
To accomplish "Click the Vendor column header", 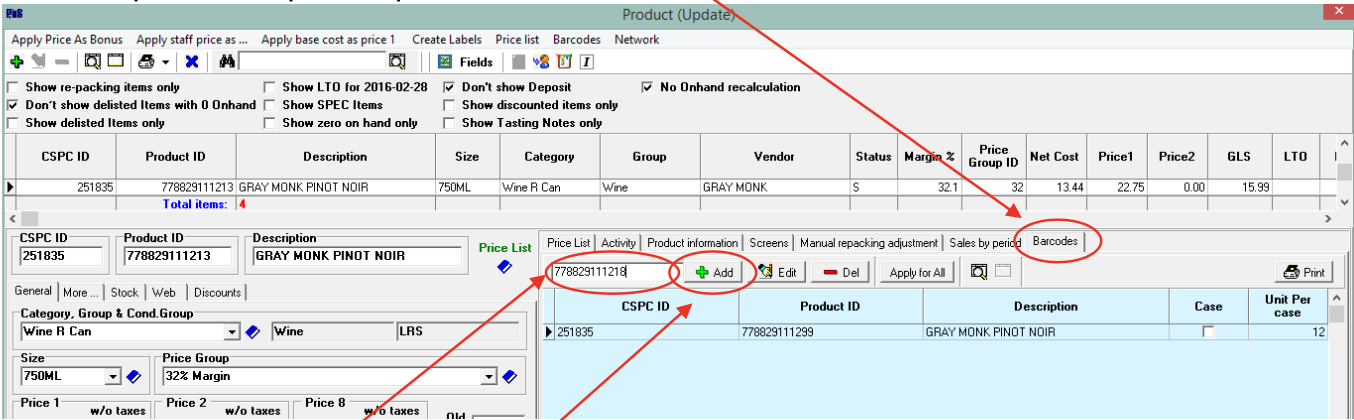I will [774, 157].
